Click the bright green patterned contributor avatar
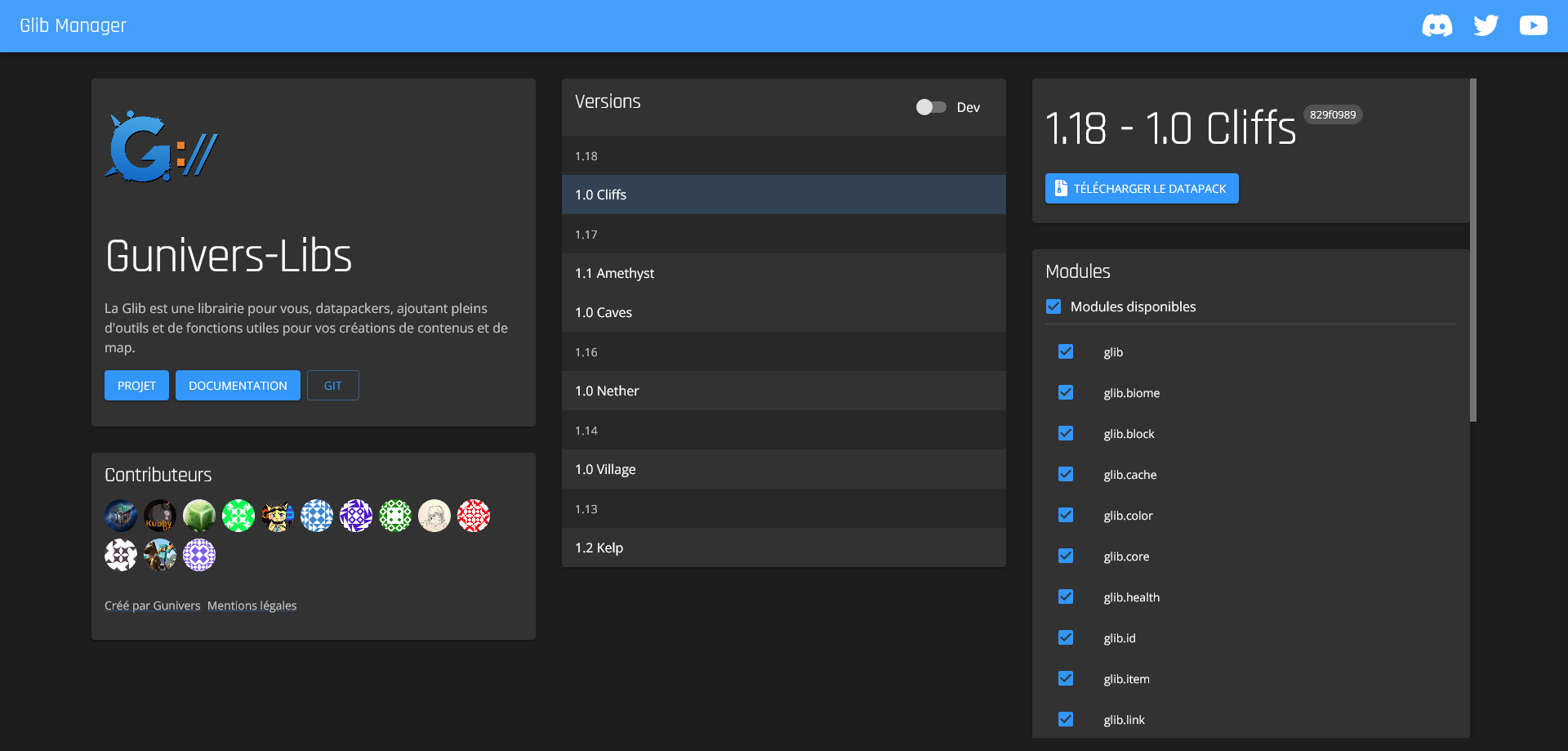The width and height of the screenshot is (1568, 751). (238, 516)
